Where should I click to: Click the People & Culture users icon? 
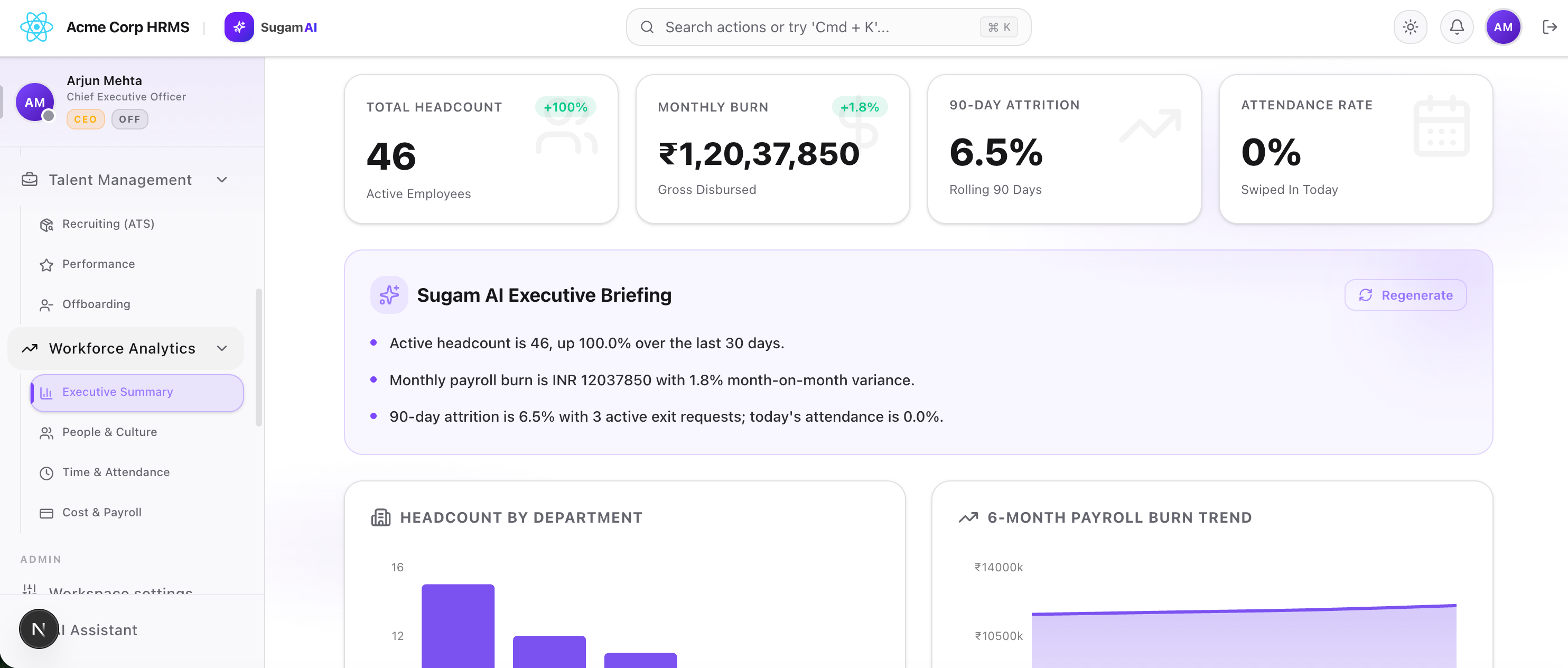coord(46,432)
